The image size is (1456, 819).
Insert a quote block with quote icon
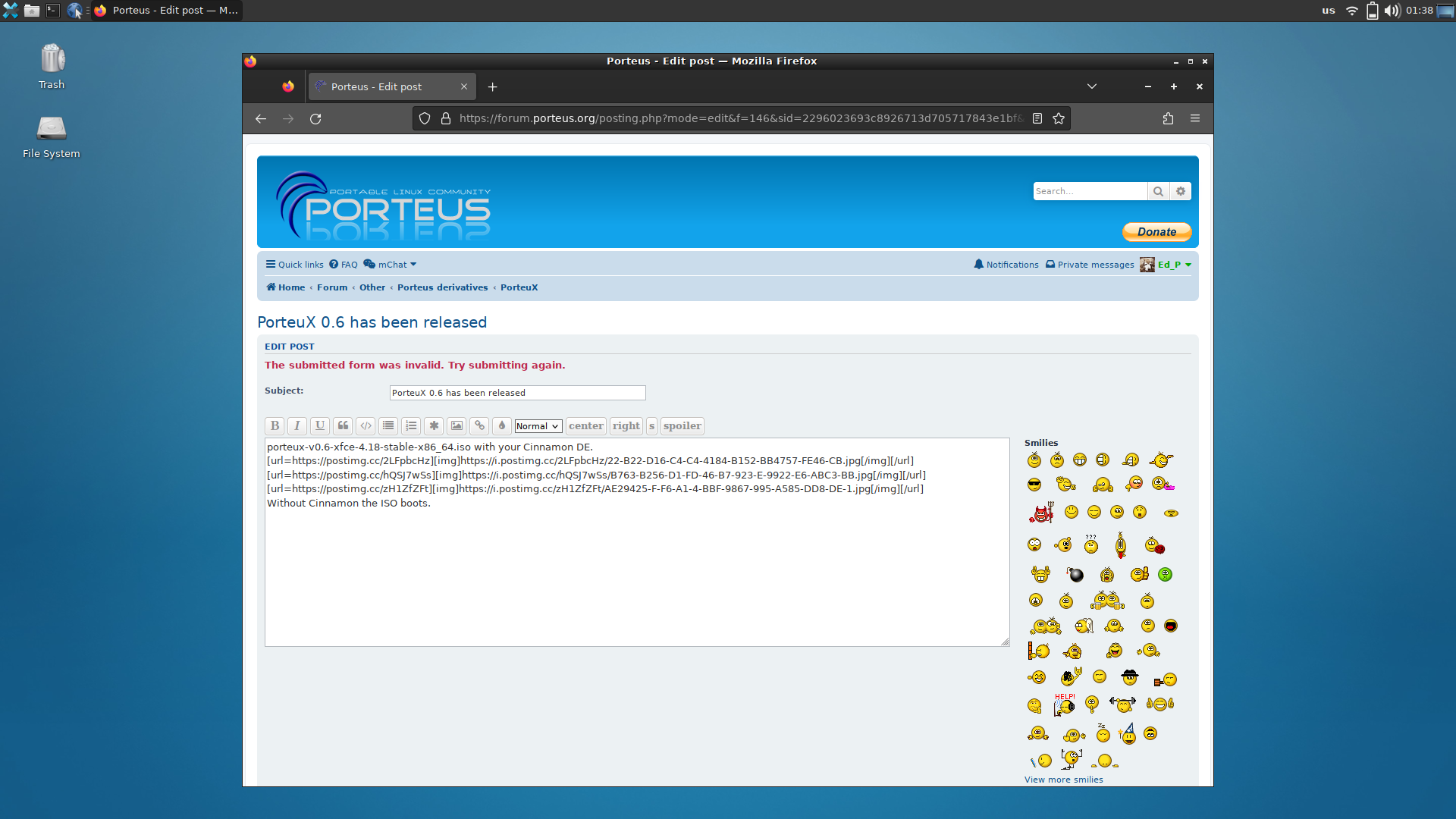point(343,426)
